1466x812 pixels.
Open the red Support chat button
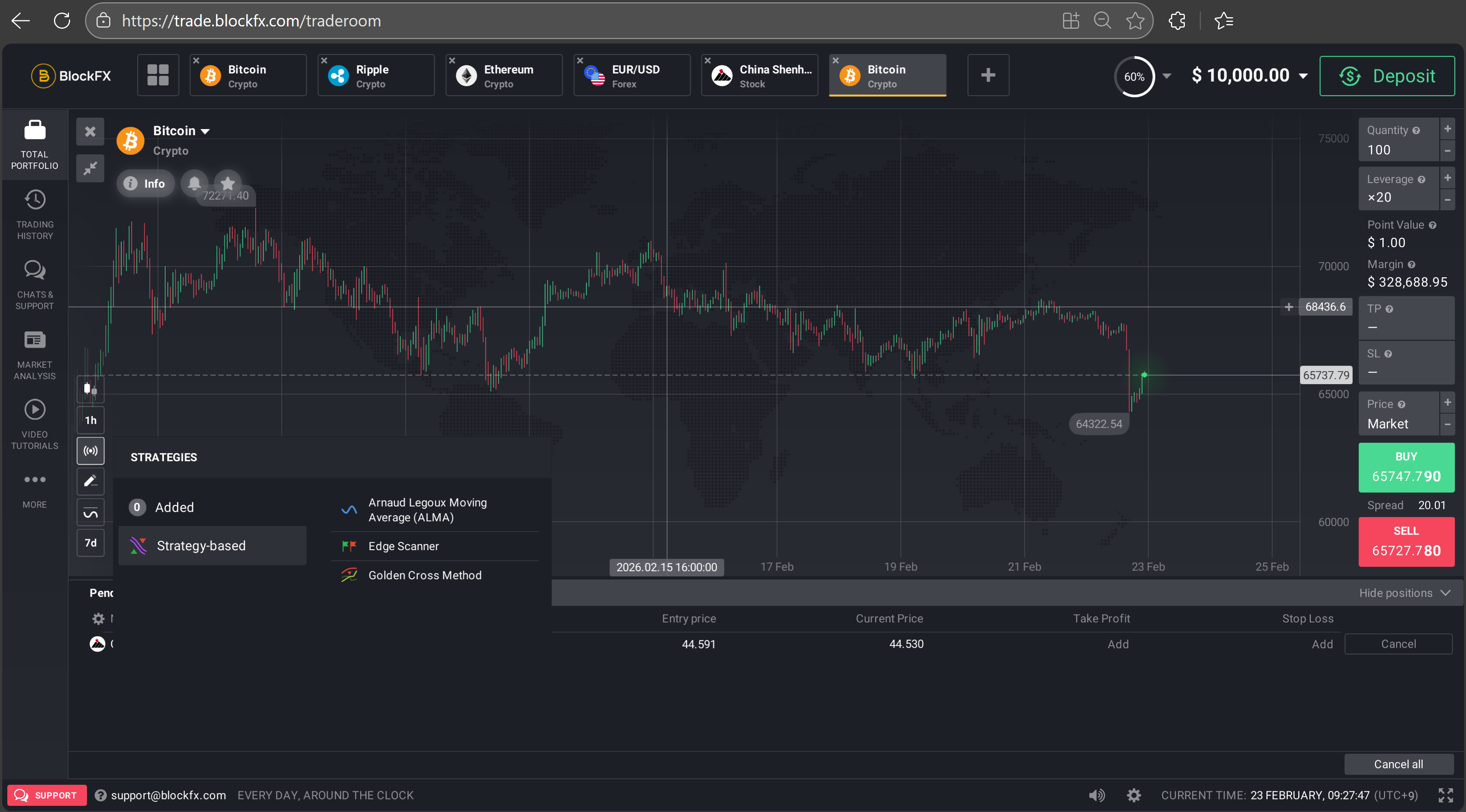[x=47, y=796]
